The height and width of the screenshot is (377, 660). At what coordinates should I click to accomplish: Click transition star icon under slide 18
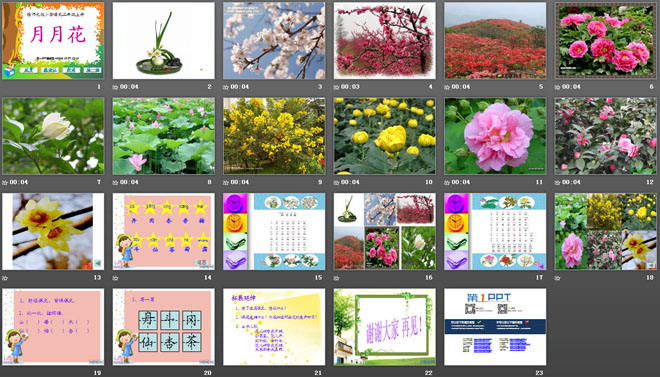[x=557, y=278]
